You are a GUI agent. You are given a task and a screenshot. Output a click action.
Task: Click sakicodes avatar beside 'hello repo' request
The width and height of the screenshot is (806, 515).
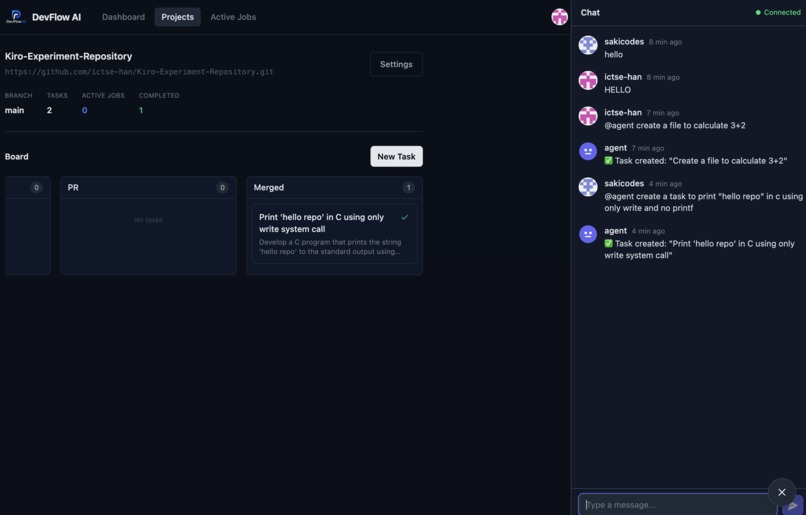588,187
